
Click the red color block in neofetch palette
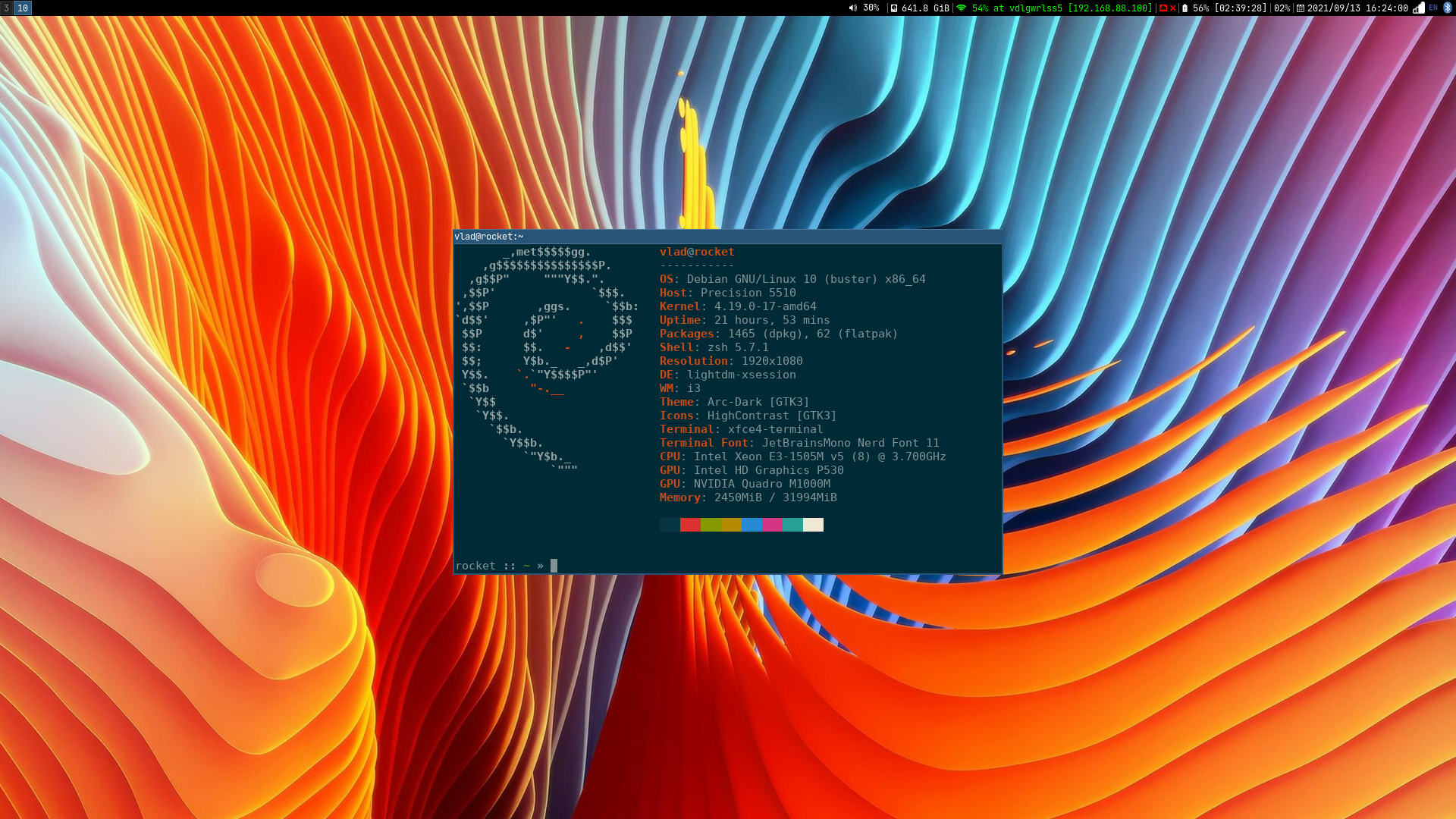pyautogui.click(x=690, y=525)
